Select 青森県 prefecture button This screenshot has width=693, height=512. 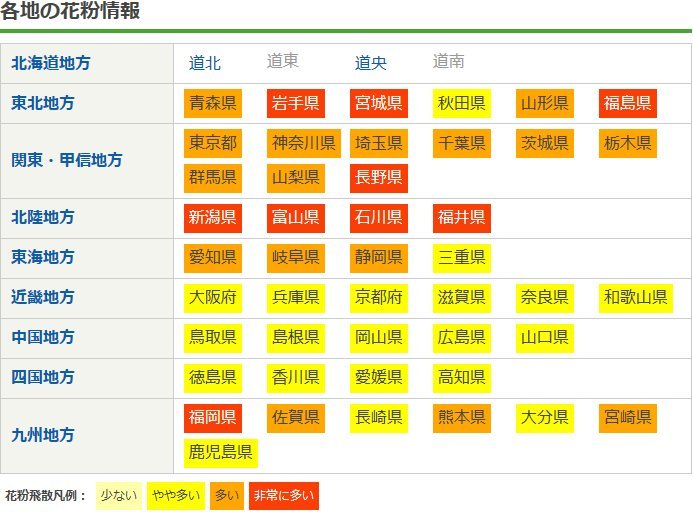213,103
